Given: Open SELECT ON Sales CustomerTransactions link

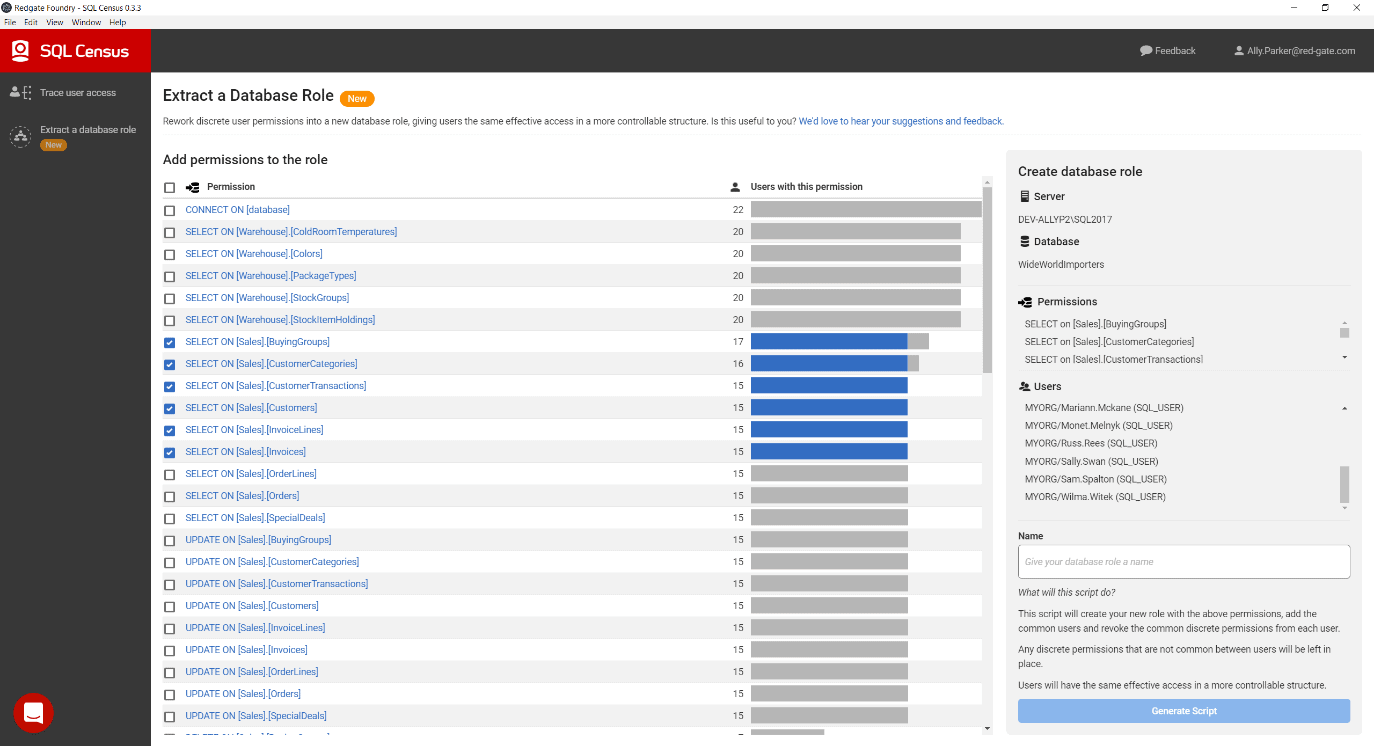Looking at the screenshot, I should [276, 386].
